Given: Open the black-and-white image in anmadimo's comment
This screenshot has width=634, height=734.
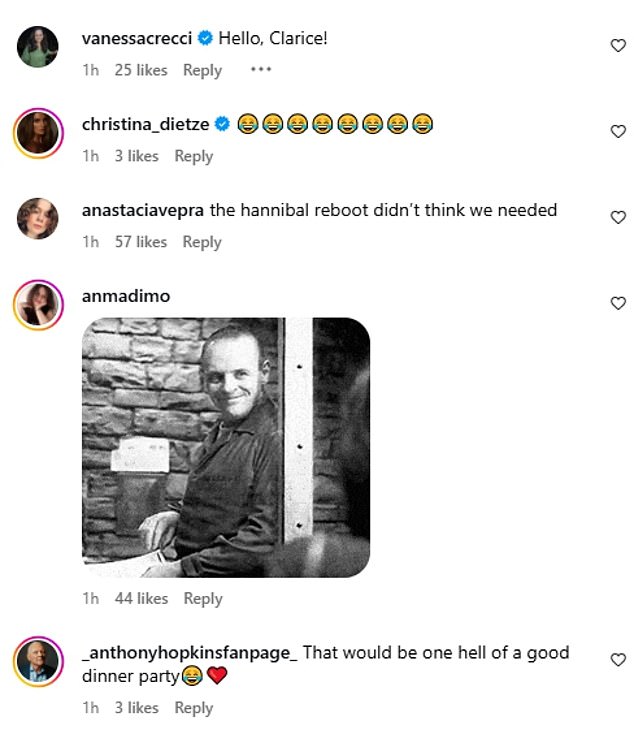Looking at the screenshot, I should click(x=226, y=447).
